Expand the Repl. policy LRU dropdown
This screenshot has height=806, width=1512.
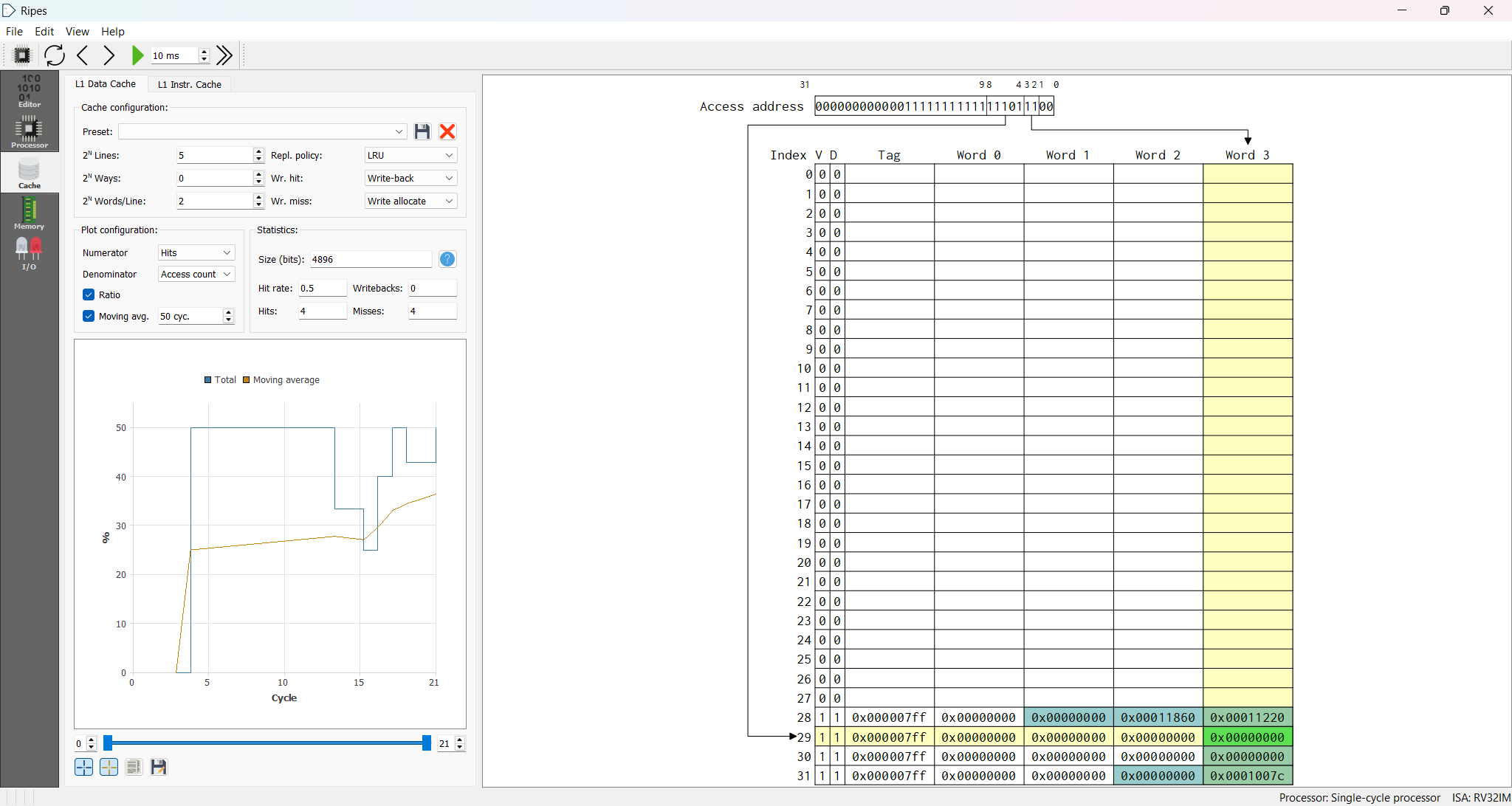click(410, 156)
